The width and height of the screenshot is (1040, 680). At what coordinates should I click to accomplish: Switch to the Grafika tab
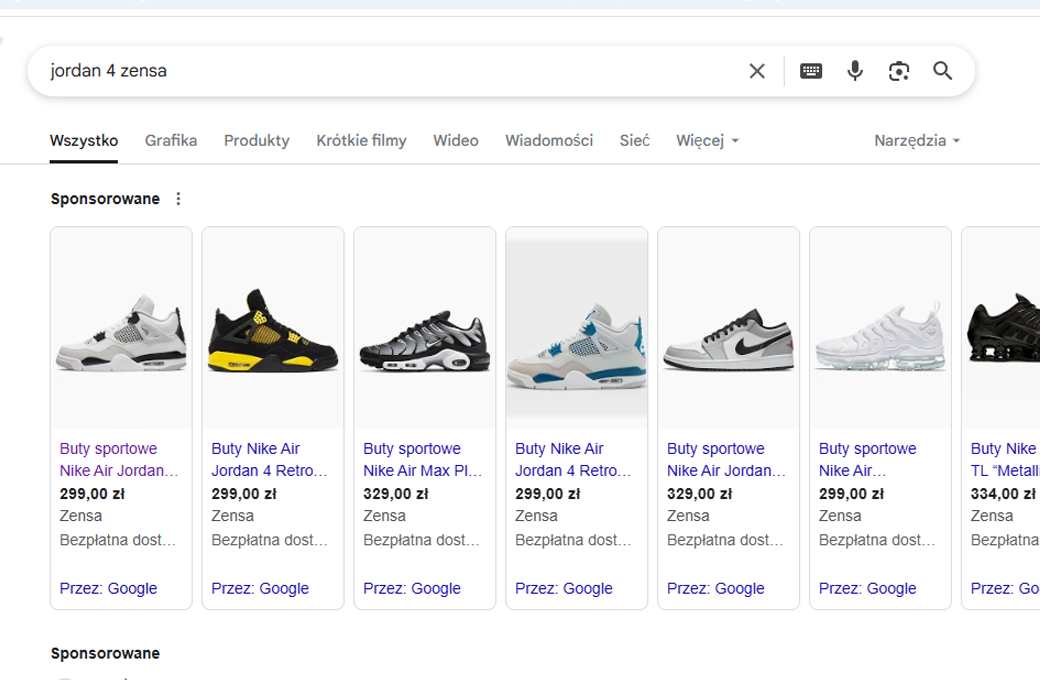[x=171, y=141]
